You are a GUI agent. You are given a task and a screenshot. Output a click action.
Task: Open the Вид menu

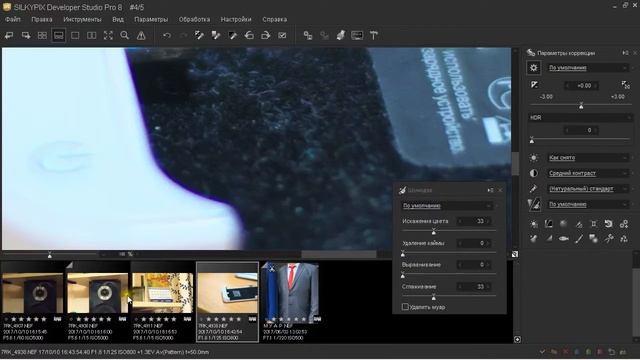pos(118,19)
